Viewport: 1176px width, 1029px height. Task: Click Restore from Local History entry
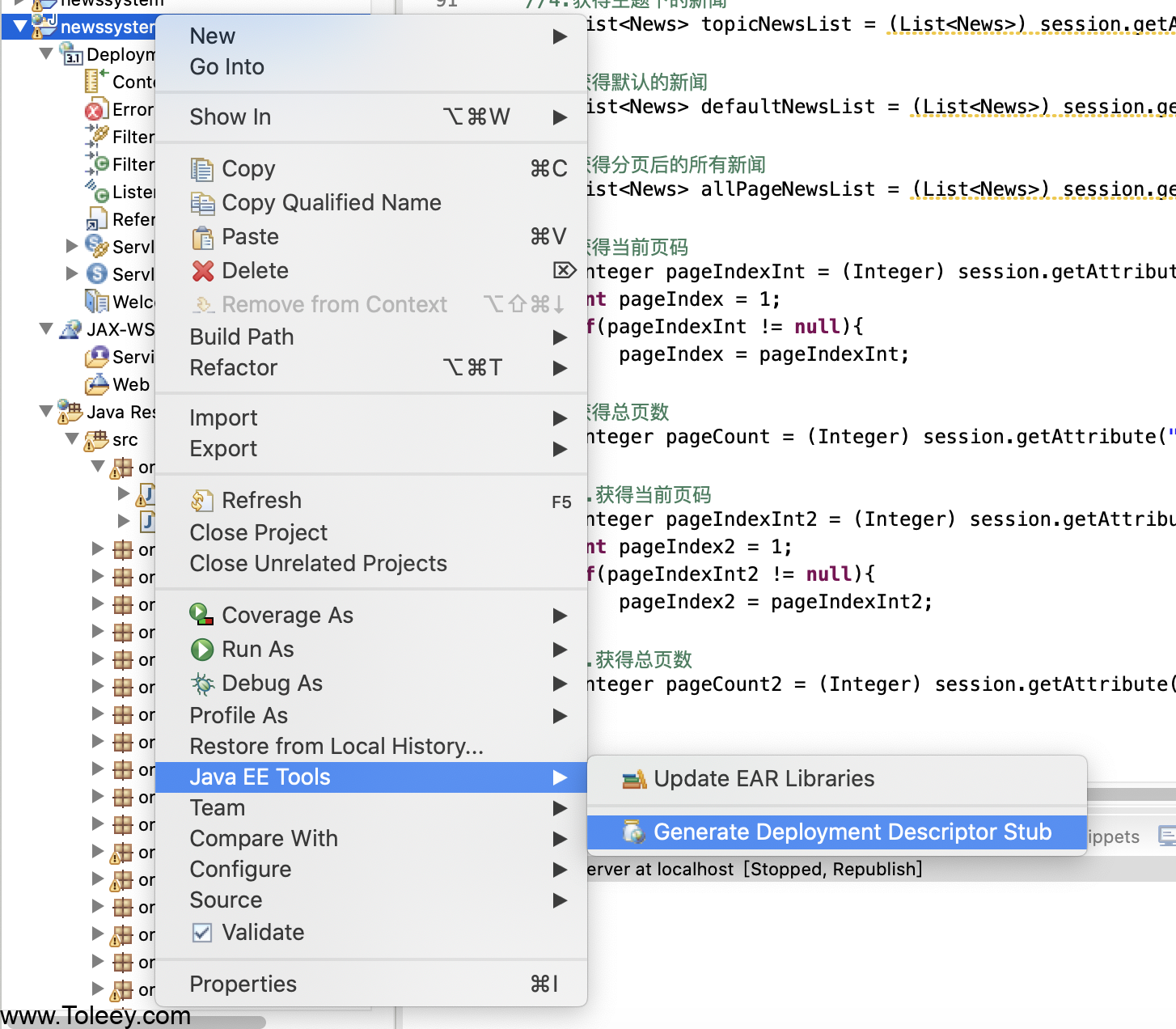(x=336, y=747)
